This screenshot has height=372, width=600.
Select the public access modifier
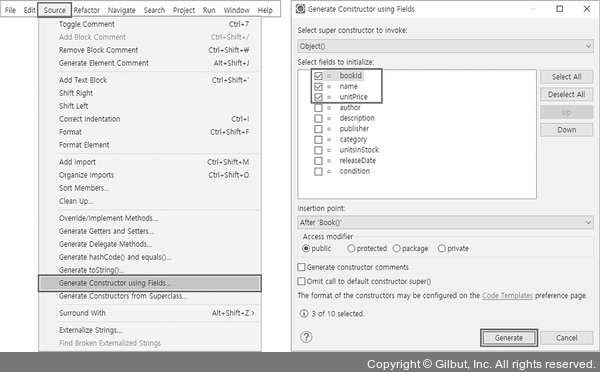[x=306, y=248]
